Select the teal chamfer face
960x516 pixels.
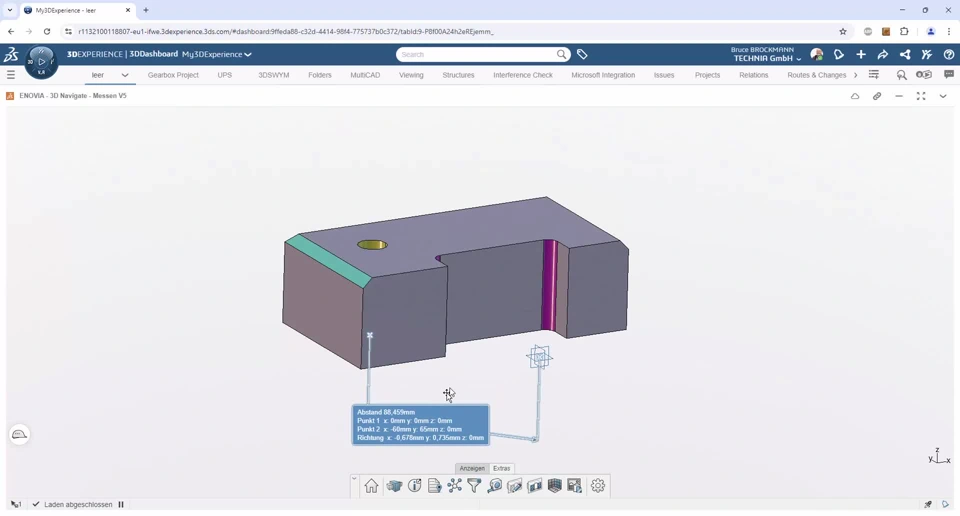pyautogui.click(x=328, y=261)
